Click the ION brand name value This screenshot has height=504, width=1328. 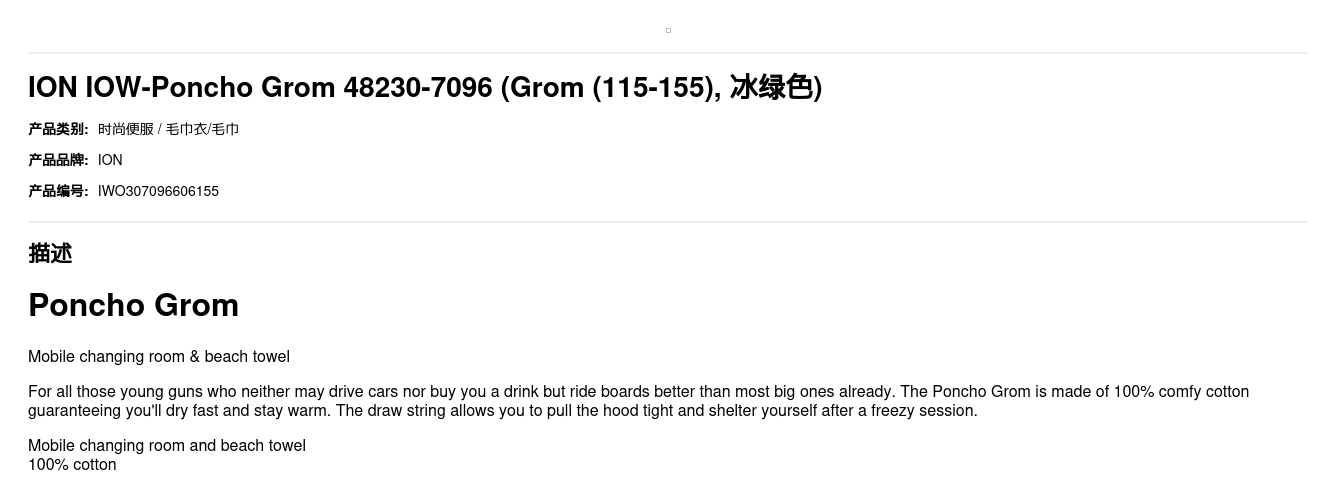(x=110, y=160)
